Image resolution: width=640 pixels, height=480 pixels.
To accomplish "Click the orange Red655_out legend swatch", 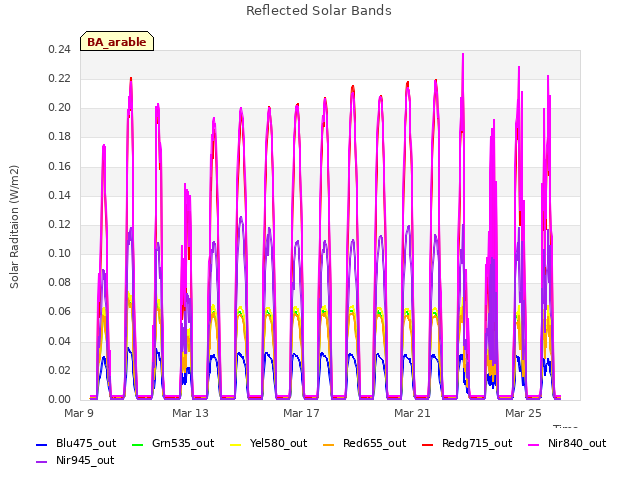I will tap(328, 444).
